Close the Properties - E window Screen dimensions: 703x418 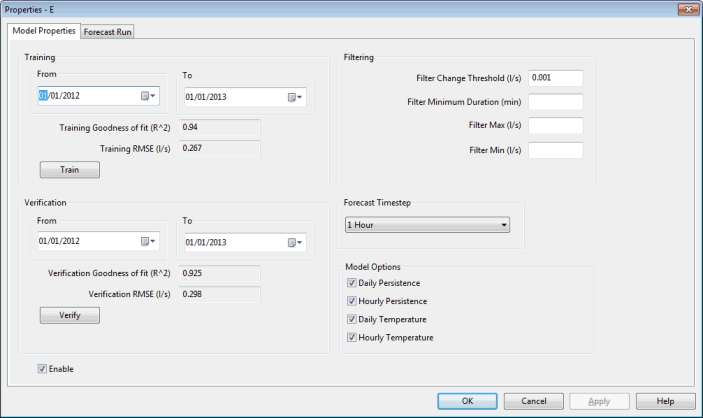[688, 9]
